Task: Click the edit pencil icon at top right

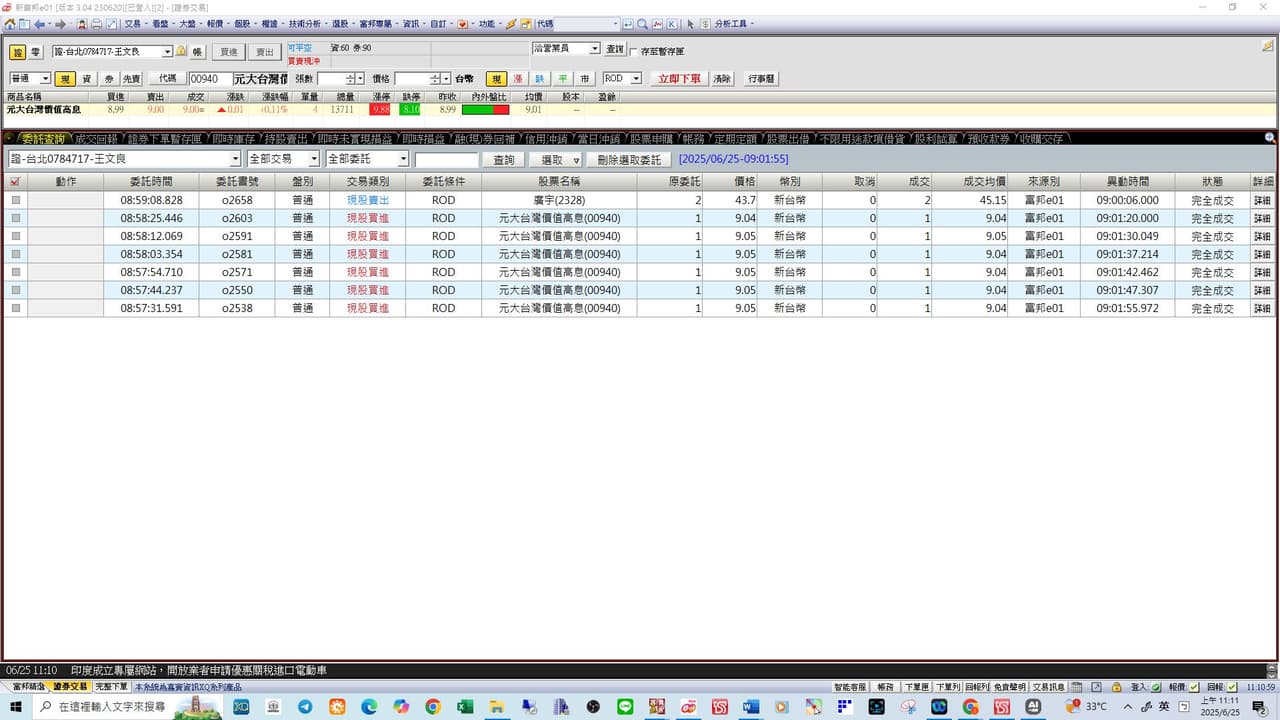Action: point(1269,46)
